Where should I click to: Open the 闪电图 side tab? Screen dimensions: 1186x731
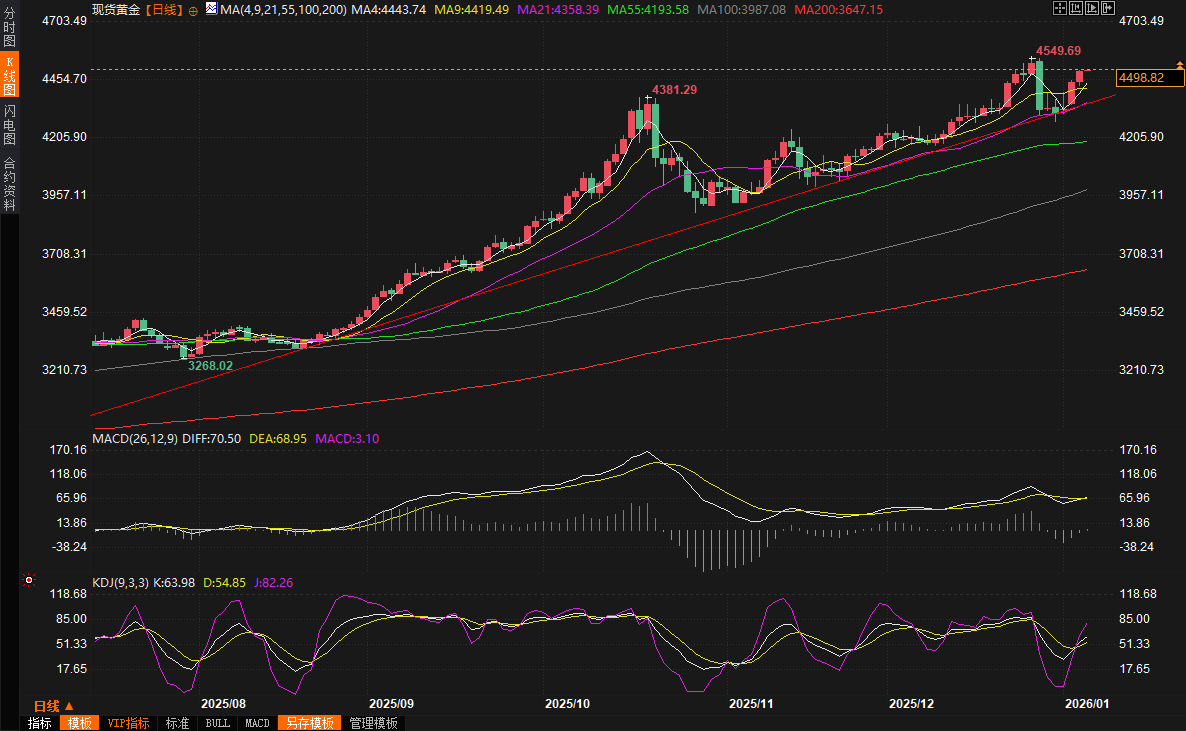(x=10, y=124)
